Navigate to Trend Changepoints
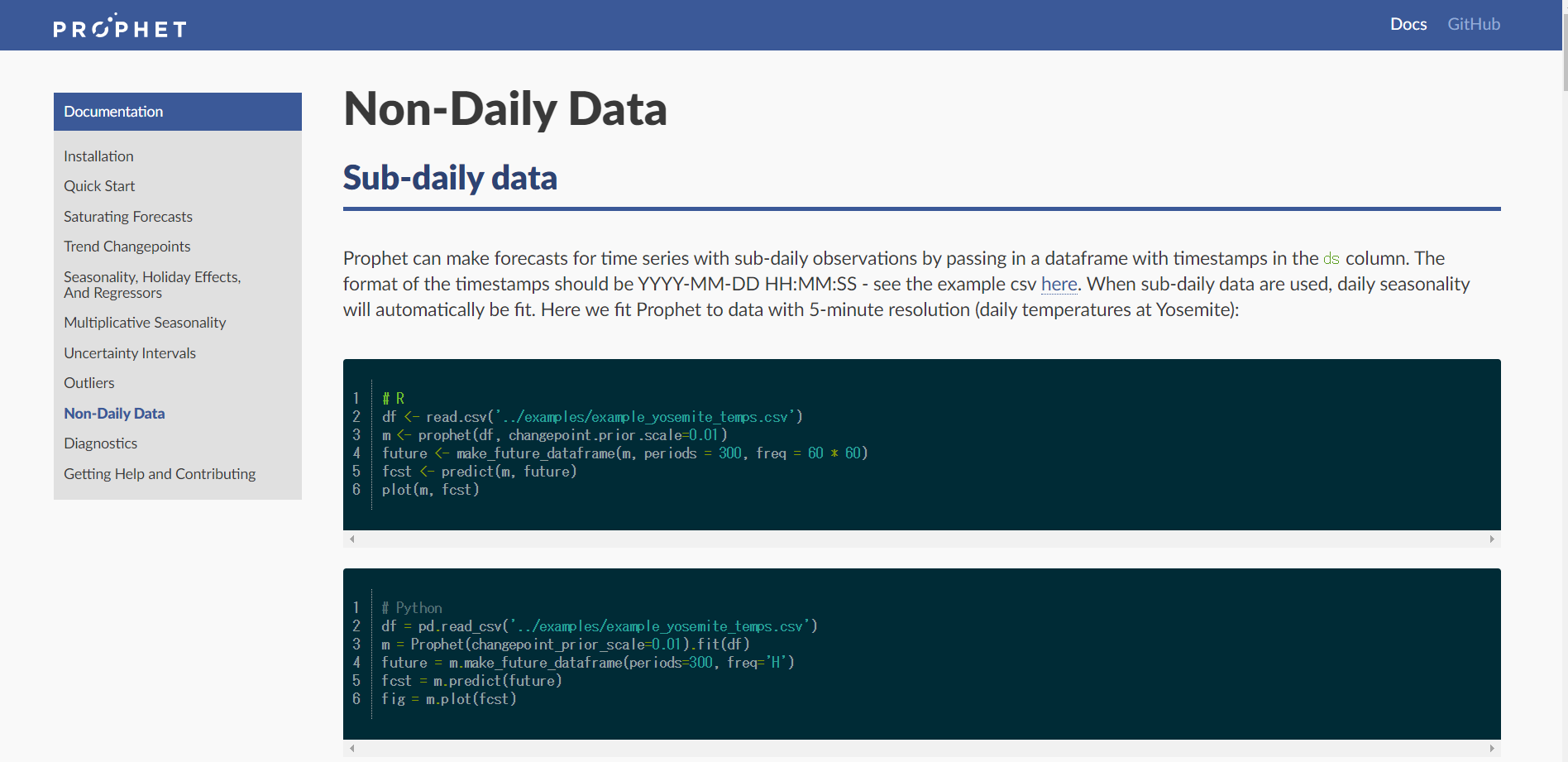1568x762 pixels. pos(127,247)
